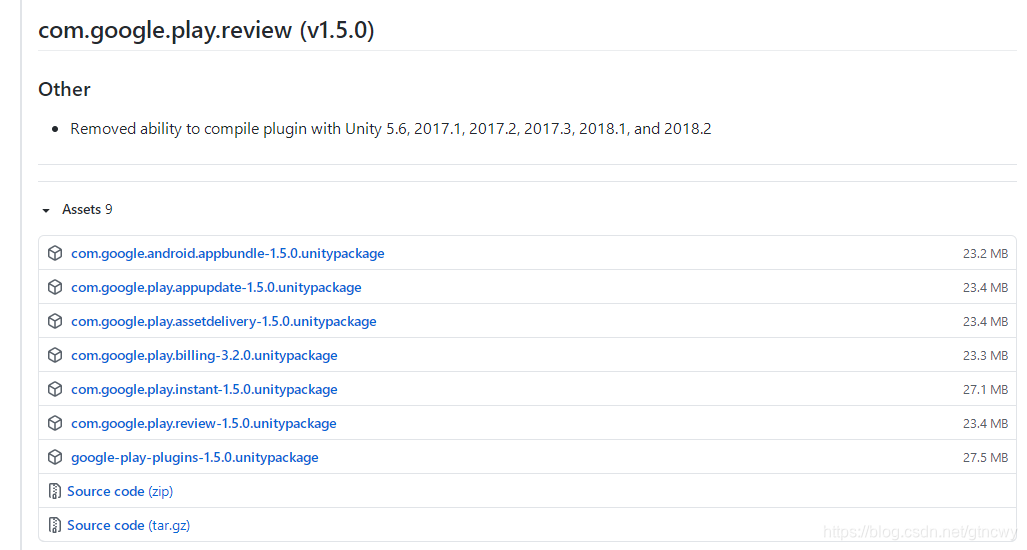The width and height of the screenshot is (1027, 550).
Task: Click the Assets 9 label
Action: pos(87,210)
